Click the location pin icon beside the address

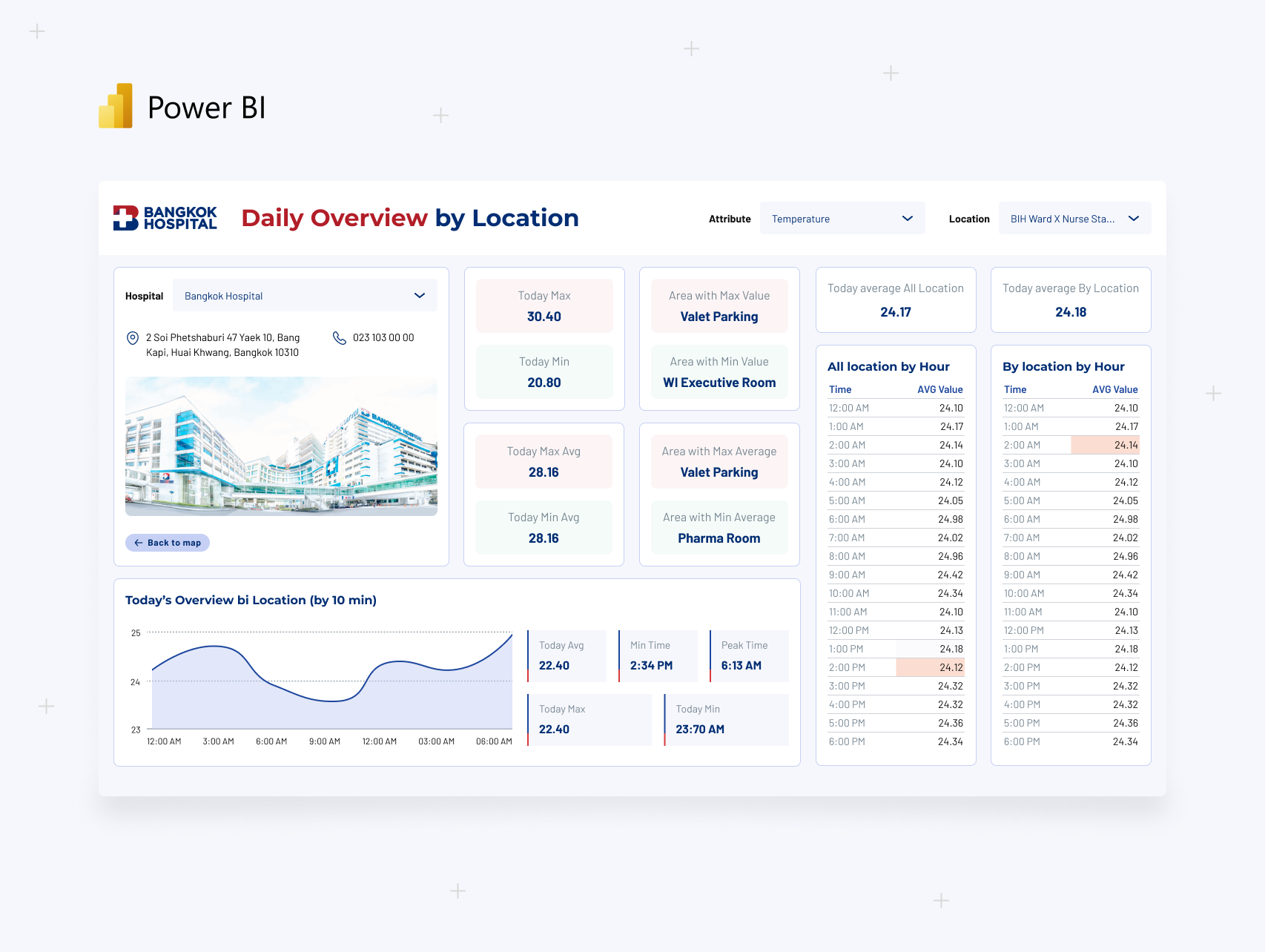pos(131,338)
